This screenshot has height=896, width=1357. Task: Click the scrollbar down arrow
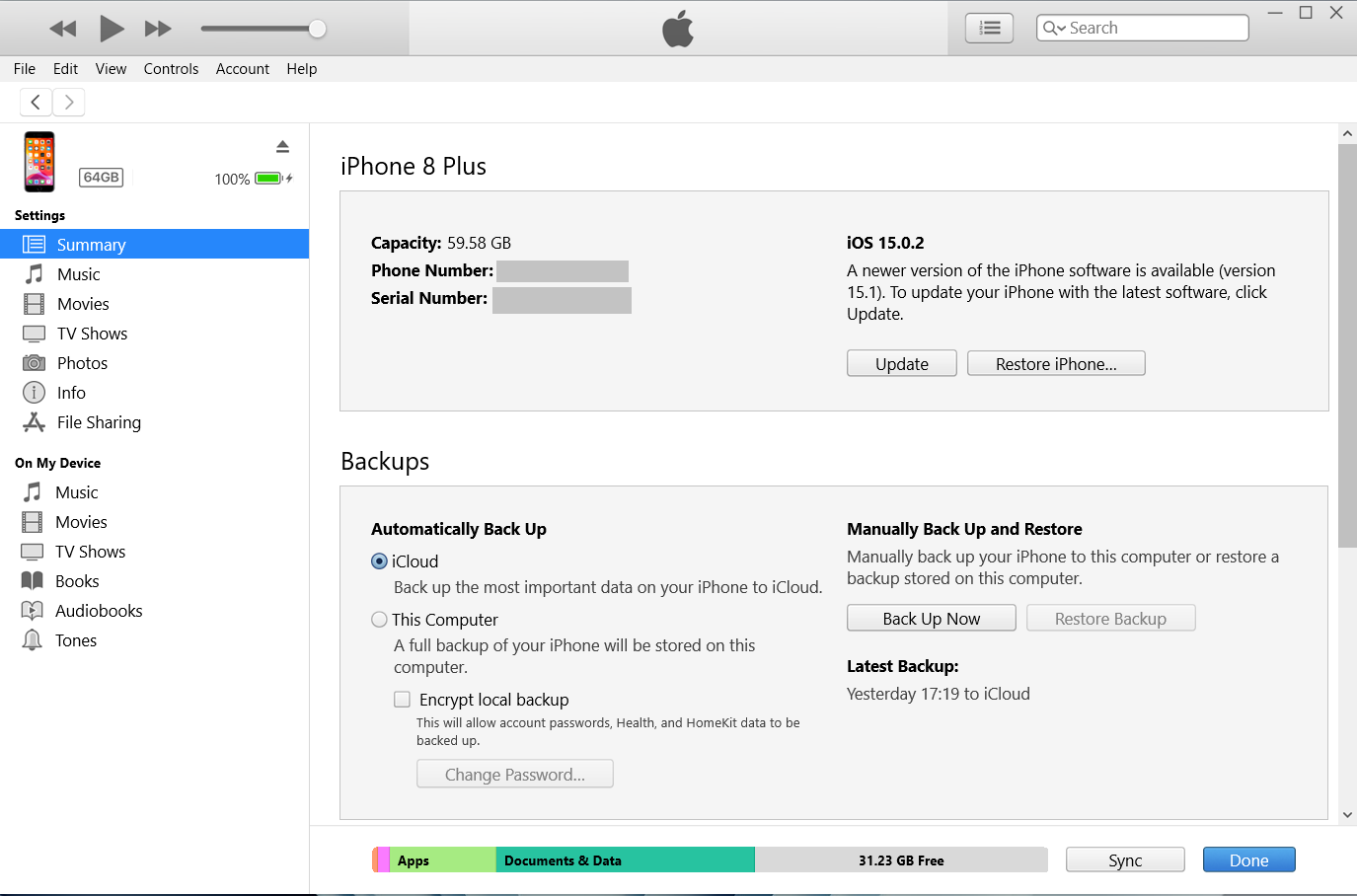tap(1347, 815)
